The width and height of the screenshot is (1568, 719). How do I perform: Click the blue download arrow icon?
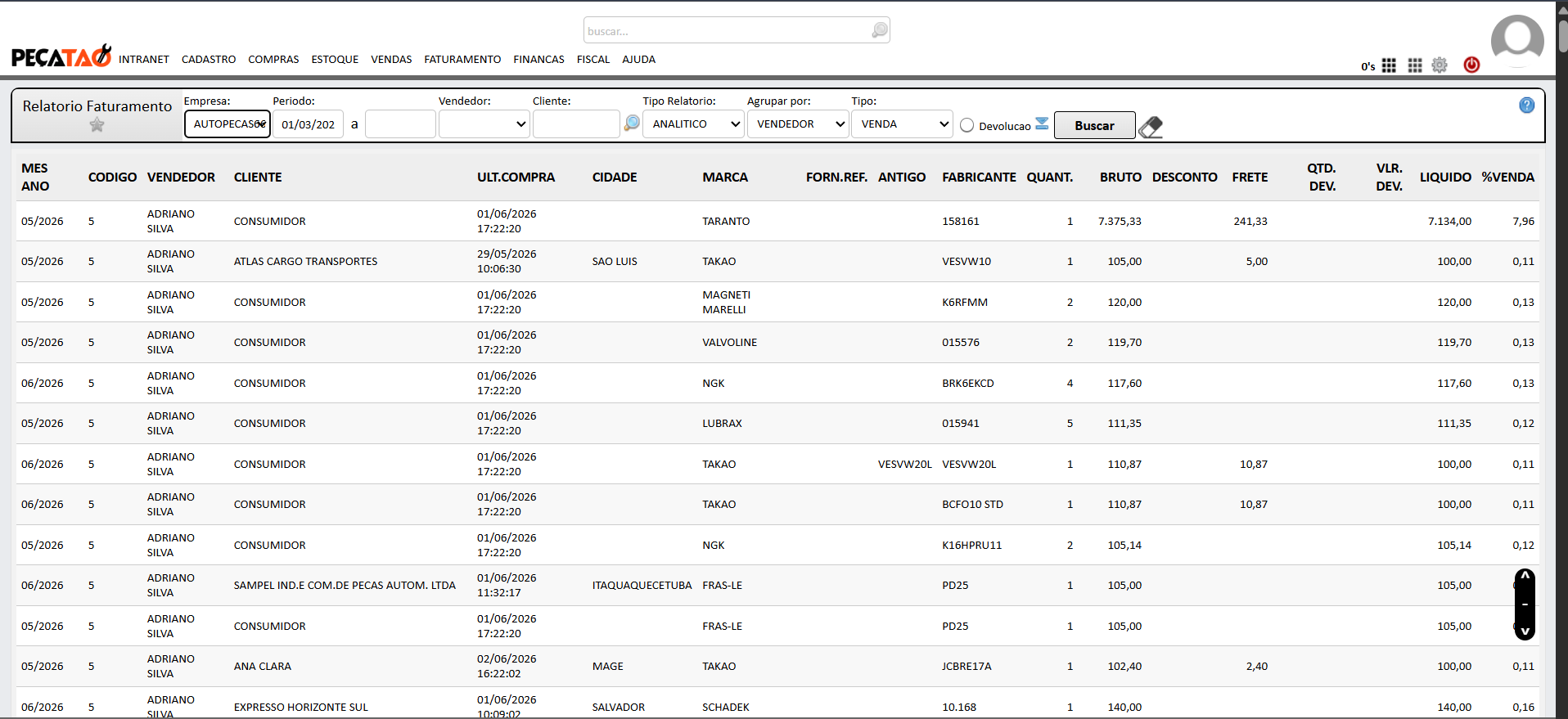(x=1042, y=124)
